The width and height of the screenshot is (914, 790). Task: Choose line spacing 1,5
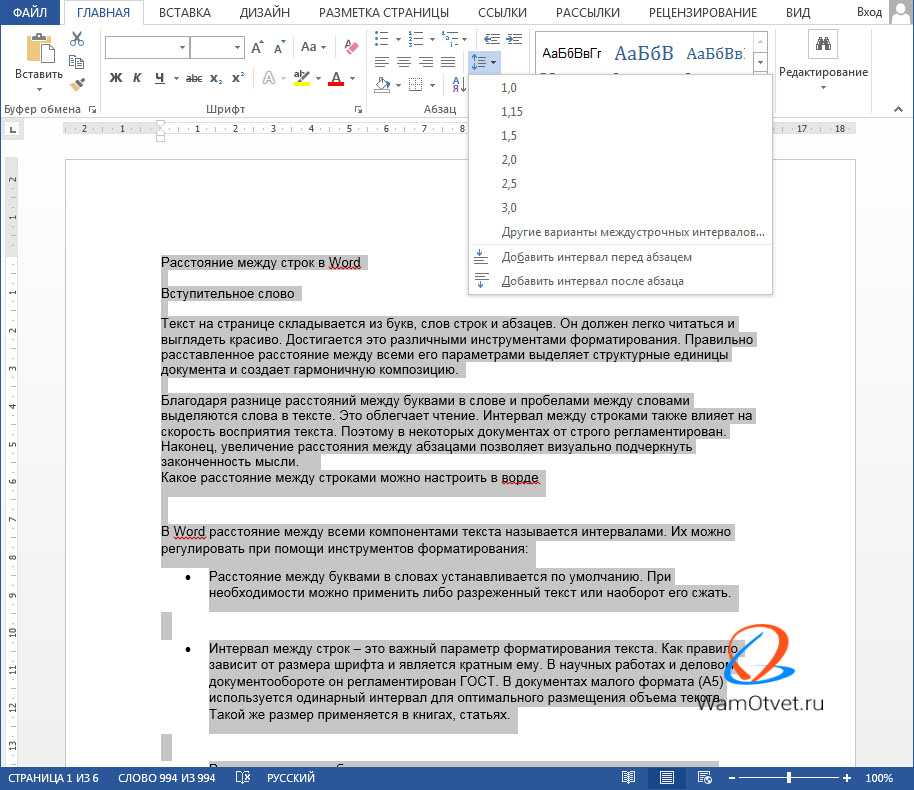(x=620, y=135)
